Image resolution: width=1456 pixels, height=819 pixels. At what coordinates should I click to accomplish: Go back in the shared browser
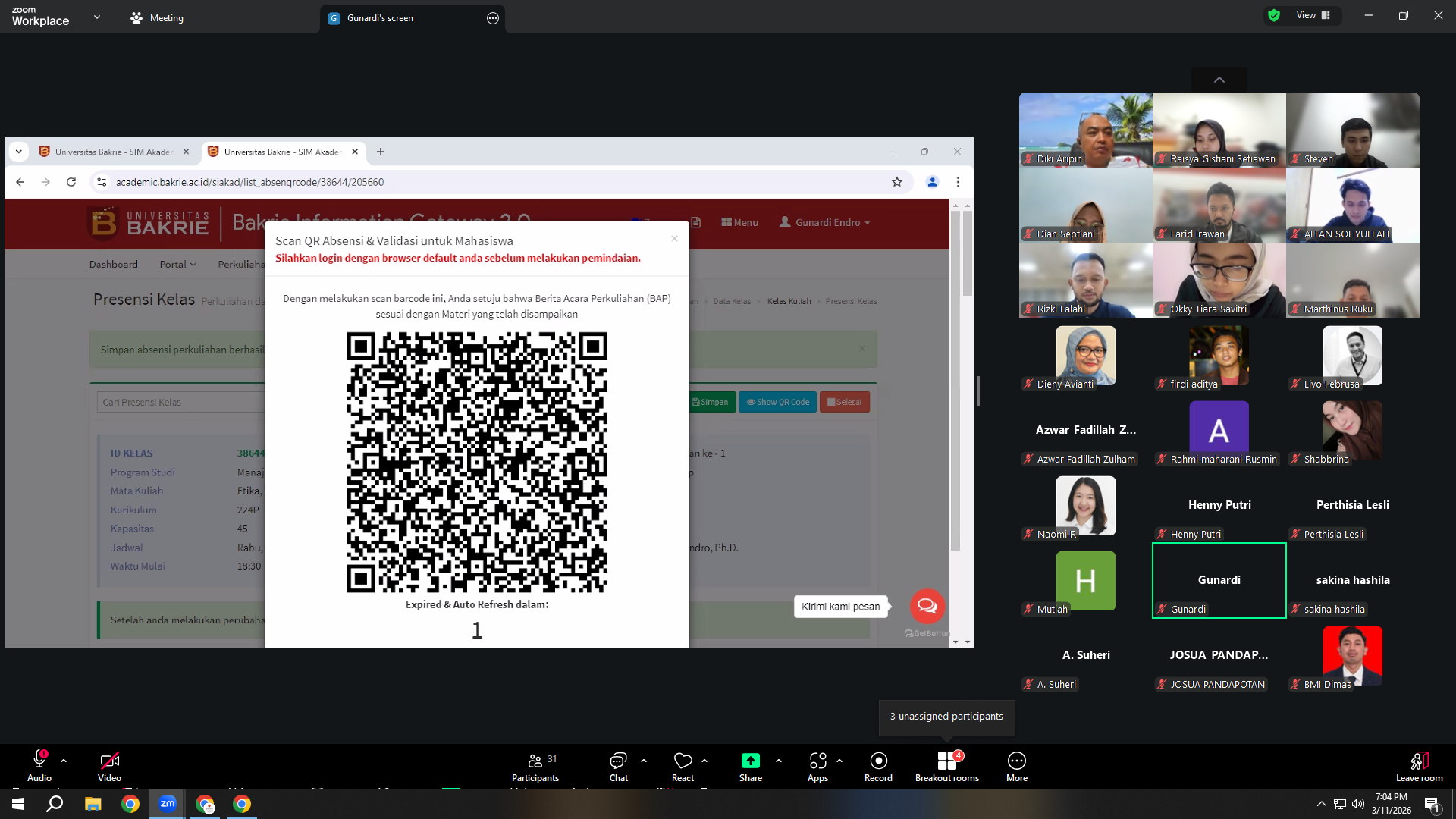(x=20, y=182)
